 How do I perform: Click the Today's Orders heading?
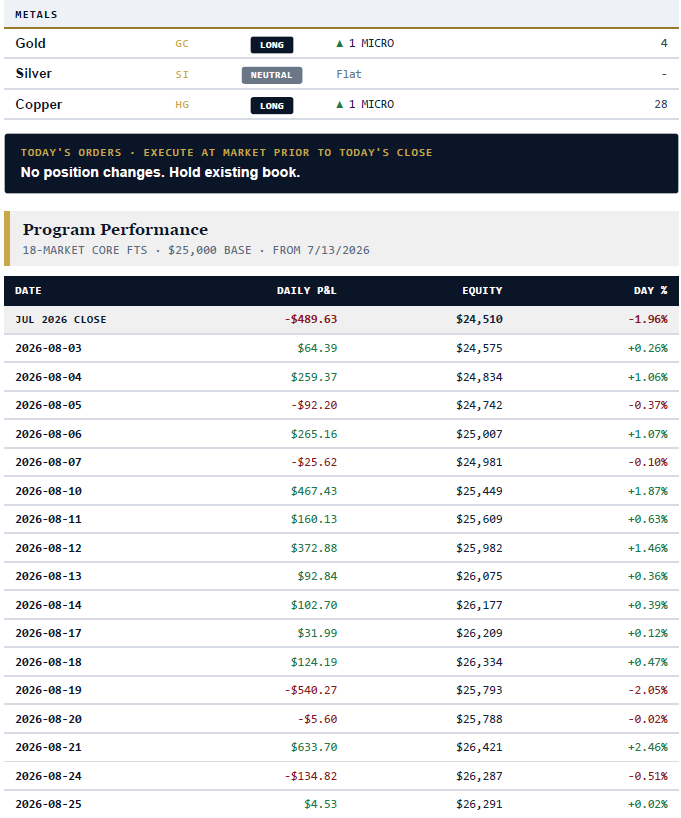pos(226,153)
